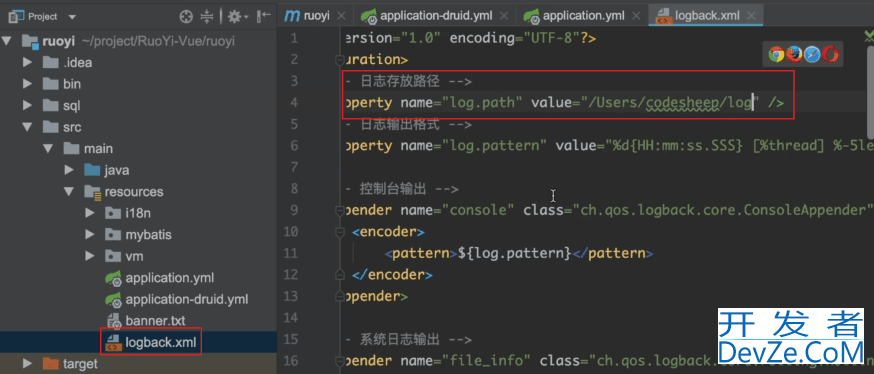The height and width of the screenshot is (374, 874).
Task: Collapse the src folder
Action: [x=27, y=127]
